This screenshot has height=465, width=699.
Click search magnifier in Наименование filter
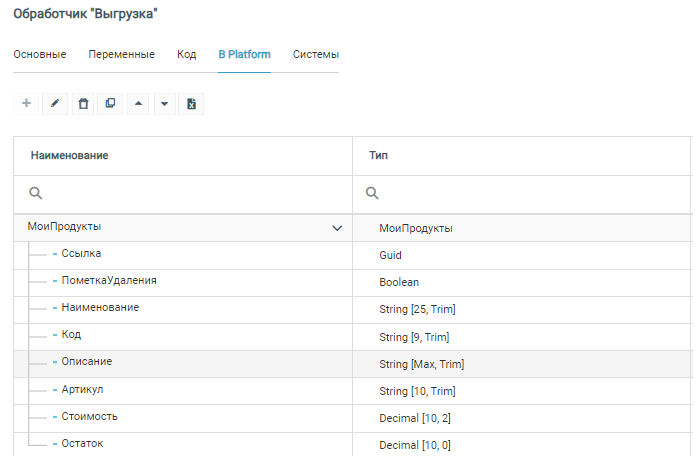point(36,193)
